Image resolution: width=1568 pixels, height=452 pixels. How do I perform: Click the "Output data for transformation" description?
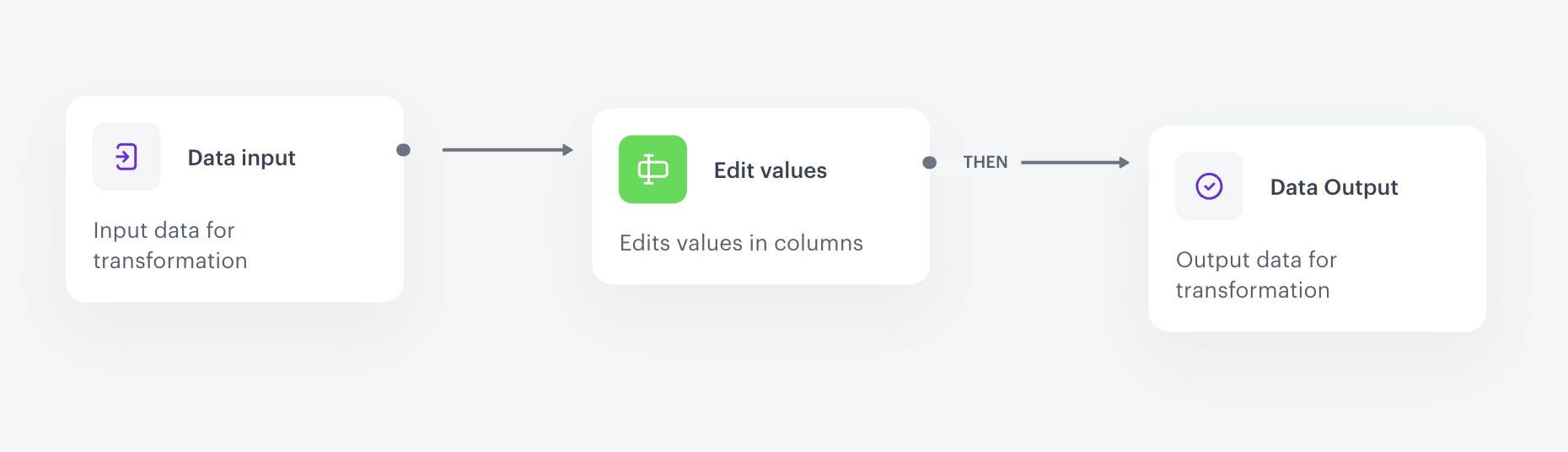1255,275
